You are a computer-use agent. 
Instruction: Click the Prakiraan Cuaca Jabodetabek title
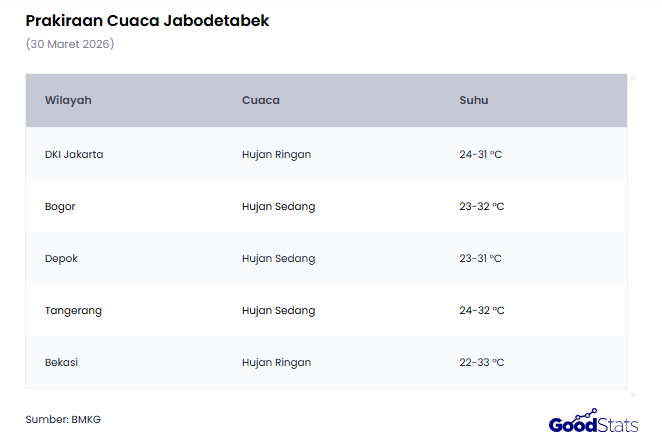(147, 21)
